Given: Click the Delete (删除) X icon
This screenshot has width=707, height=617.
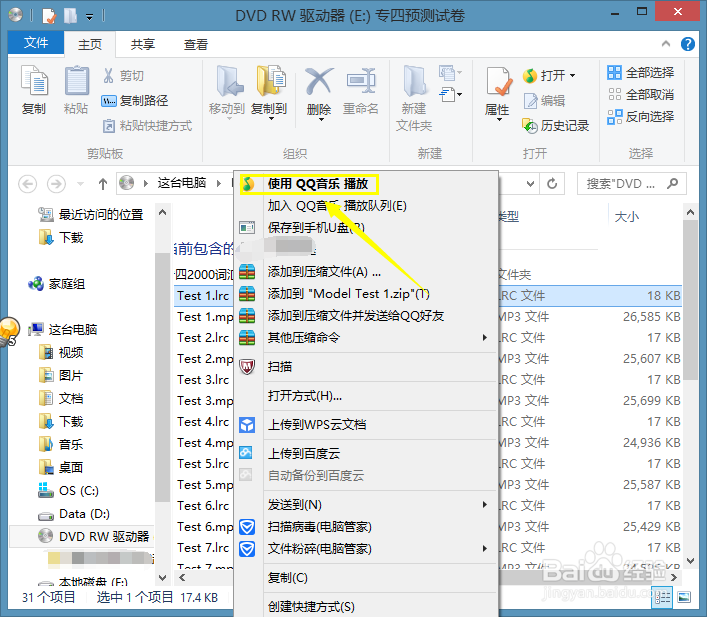Looking at the screenshot, I should (319, 82).
